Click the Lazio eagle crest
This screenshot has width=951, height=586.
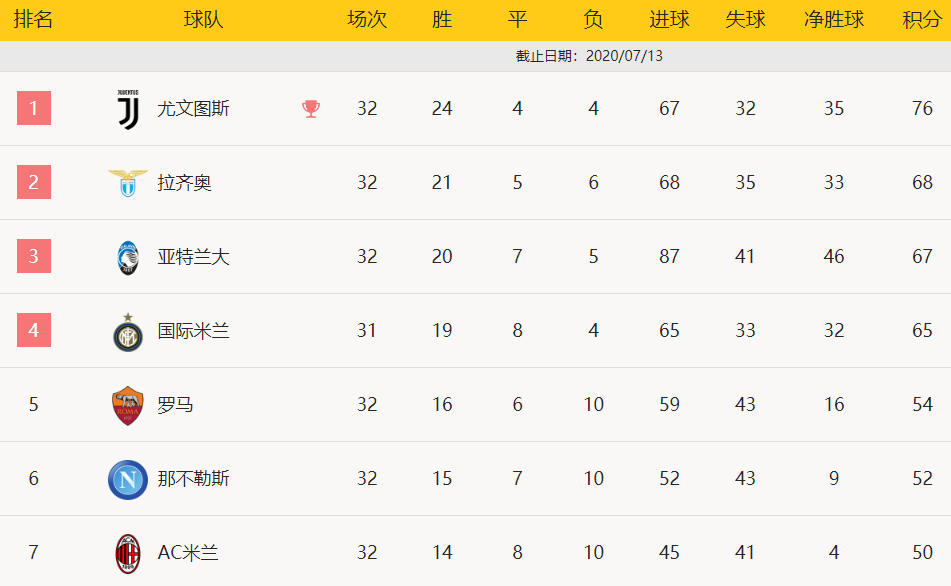(128, 183)
